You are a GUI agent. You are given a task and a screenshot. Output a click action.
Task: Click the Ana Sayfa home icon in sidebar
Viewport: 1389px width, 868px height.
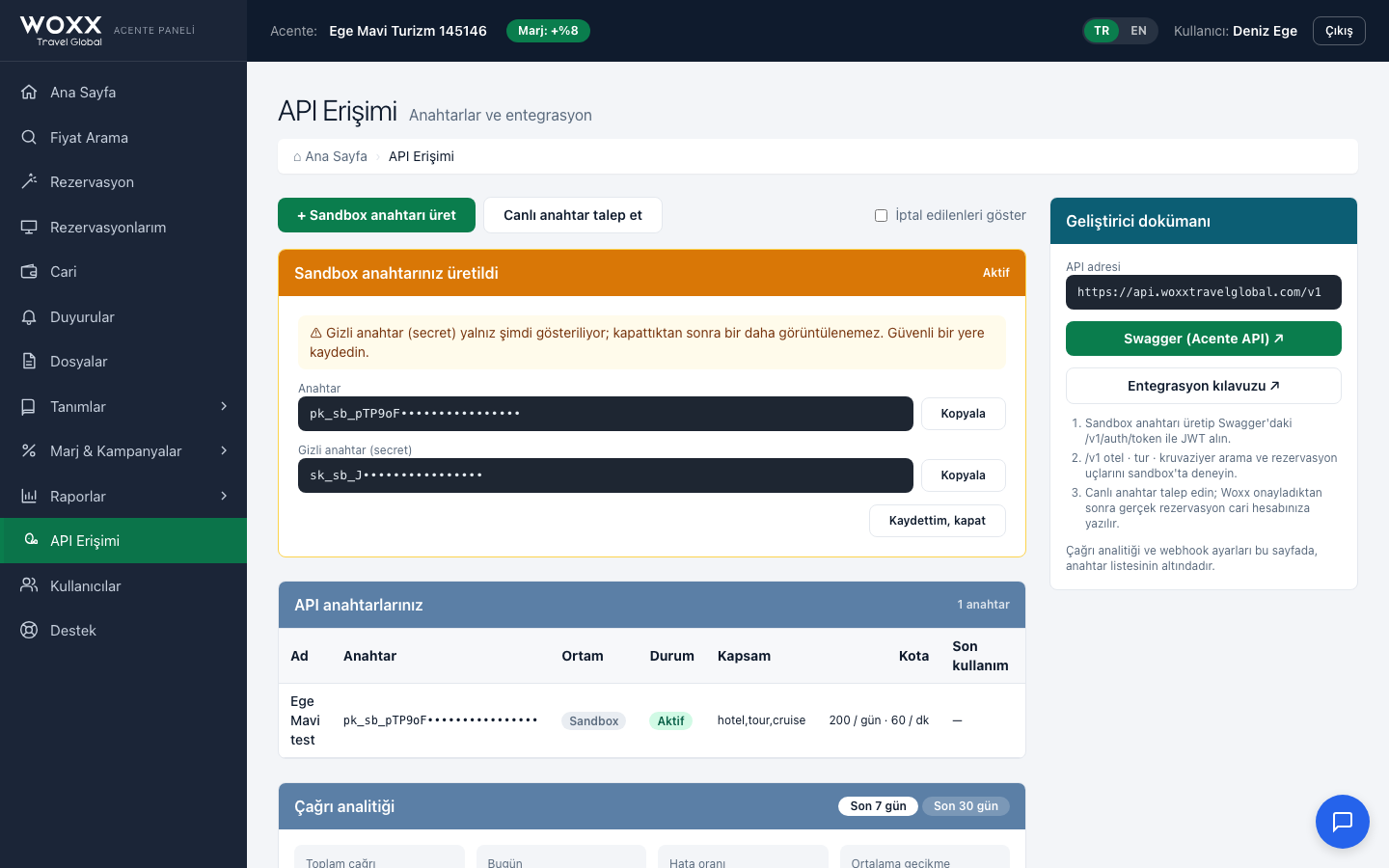pos(29,93)
